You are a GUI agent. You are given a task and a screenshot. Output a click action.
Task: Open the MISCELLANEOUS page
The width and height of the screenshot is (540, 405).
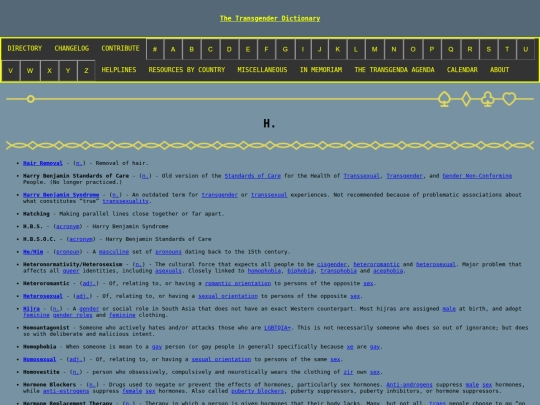[x=262, y=70]
